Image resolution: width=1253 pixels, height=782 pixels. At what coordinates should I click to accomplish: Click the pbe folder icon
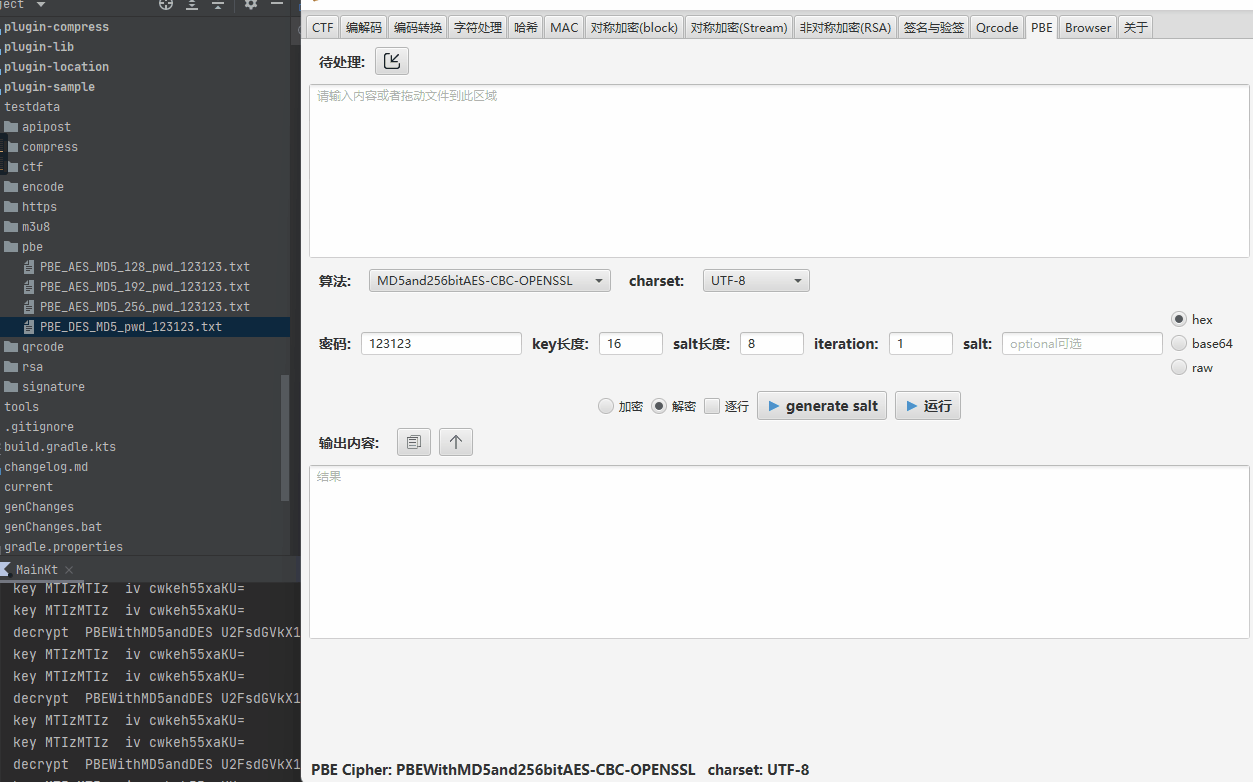(12, 247)
